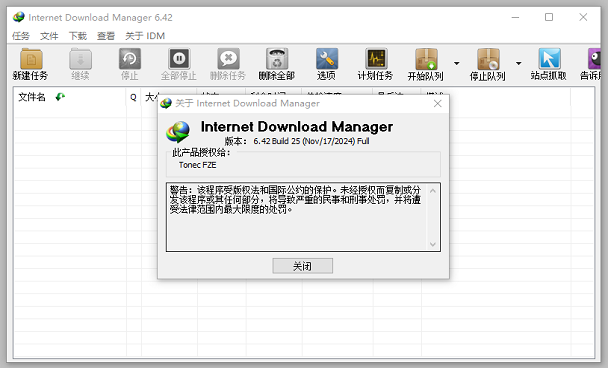Click the warning text scroll down arrow
This screenshot has width=608, height=368.
click(433, 244)
